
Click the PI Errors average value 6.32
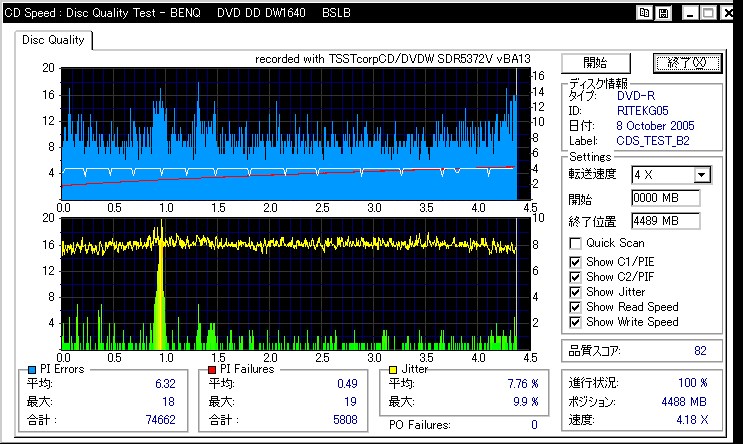pyautogui.click(x=165, y=384)
